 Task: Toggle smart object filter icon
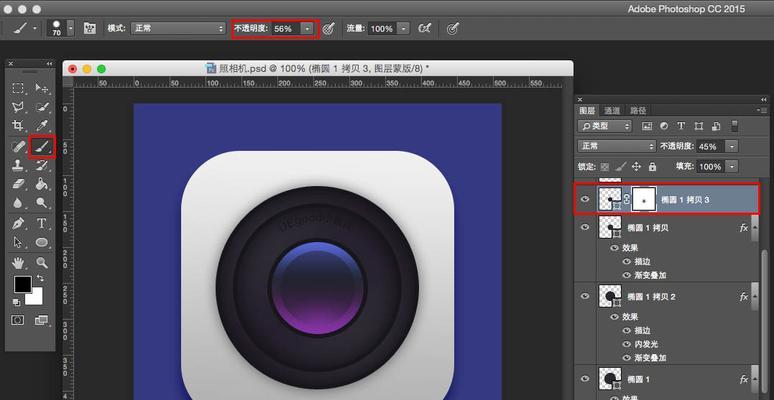[716, 126]
